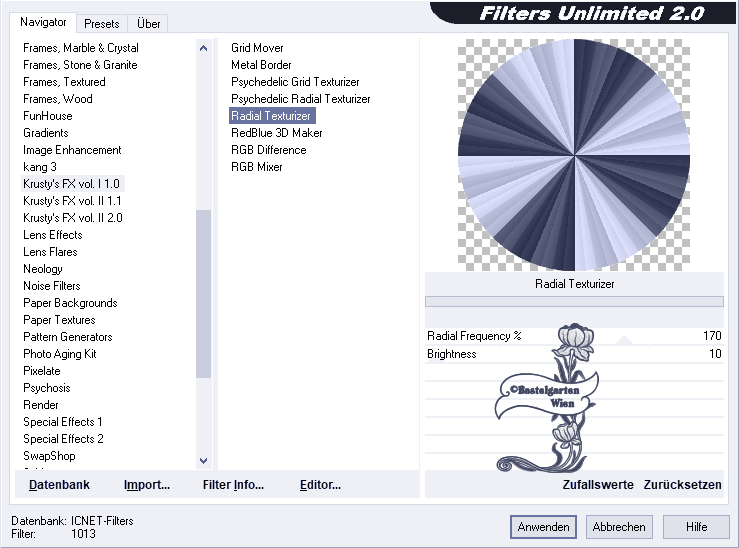739x548 pixels.
Task: Open help via the Hilfe button
Action: [x=696, y=527]
